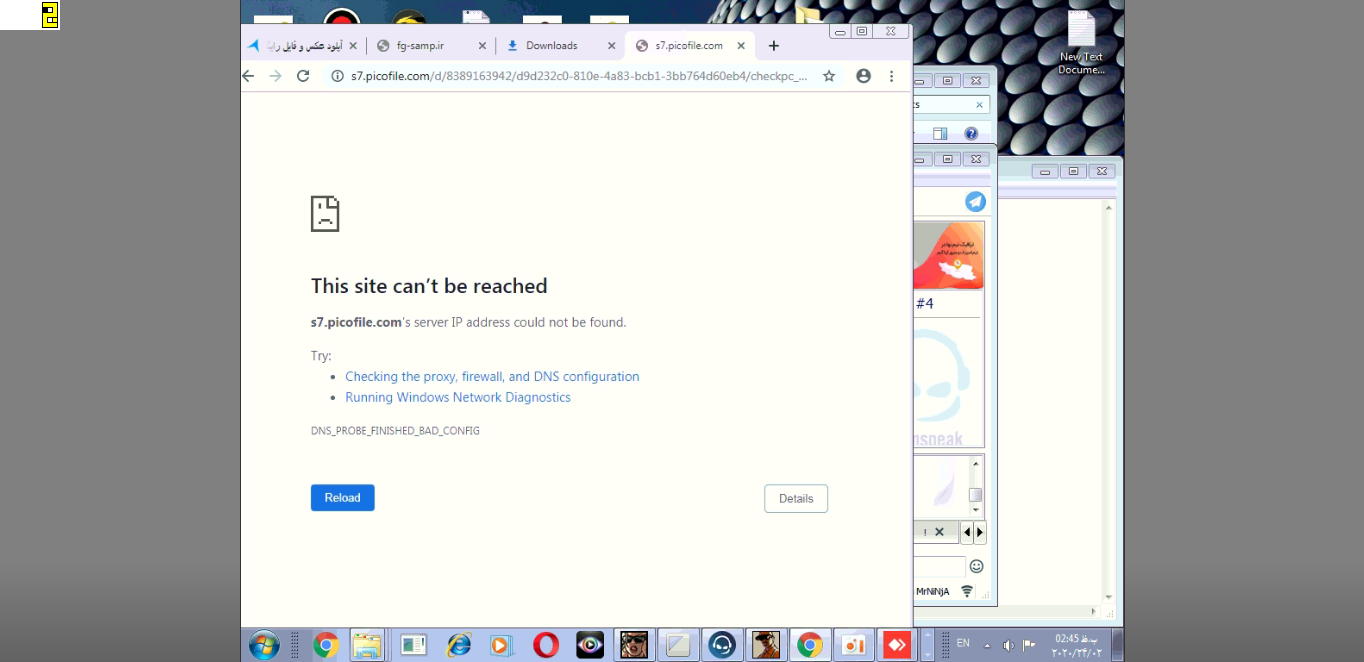Switch to the Persian upload site tab

coord(301,46)
